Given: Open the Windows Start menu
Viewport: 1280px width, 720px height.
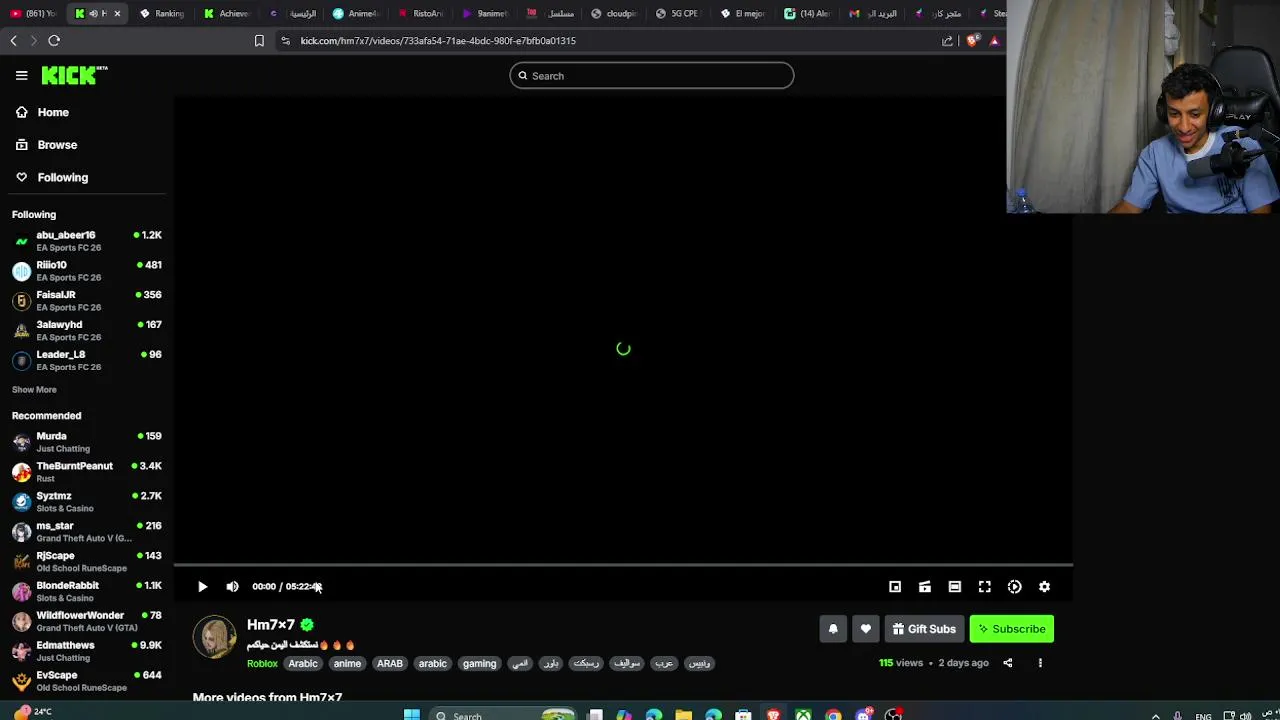Looking at the screenshot, I should (411, 715).
